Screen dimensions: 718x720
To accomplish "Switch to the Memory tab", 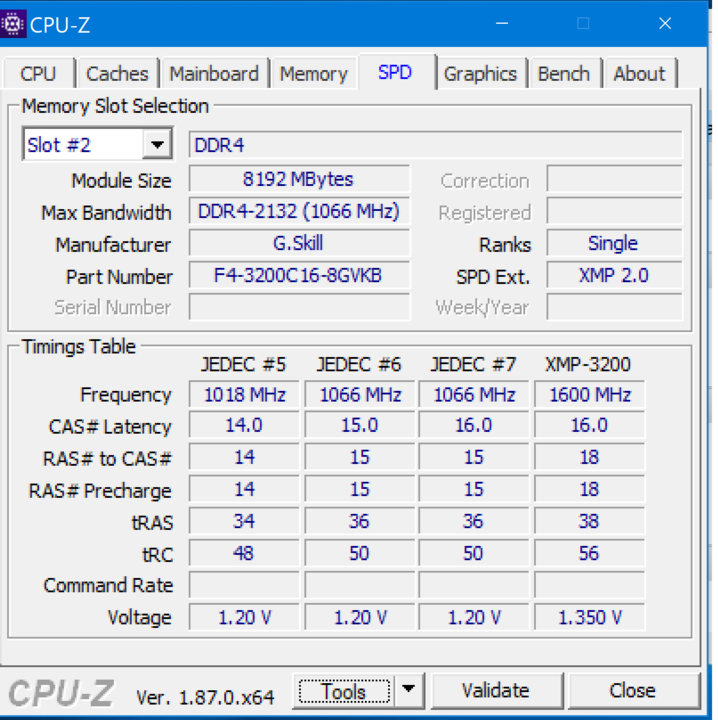I will [314, 73].
